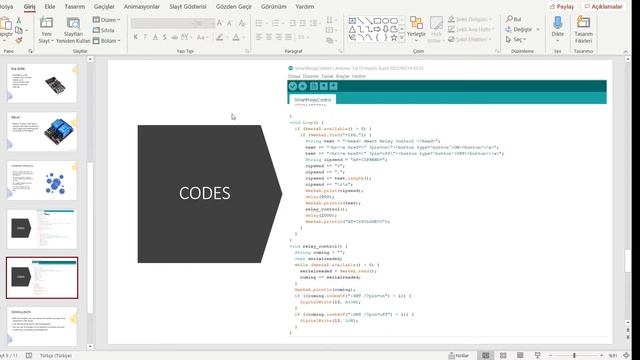Select the text box shape in gallery
The height and width of the screenshot is (360, 640).
pos(352,21)
